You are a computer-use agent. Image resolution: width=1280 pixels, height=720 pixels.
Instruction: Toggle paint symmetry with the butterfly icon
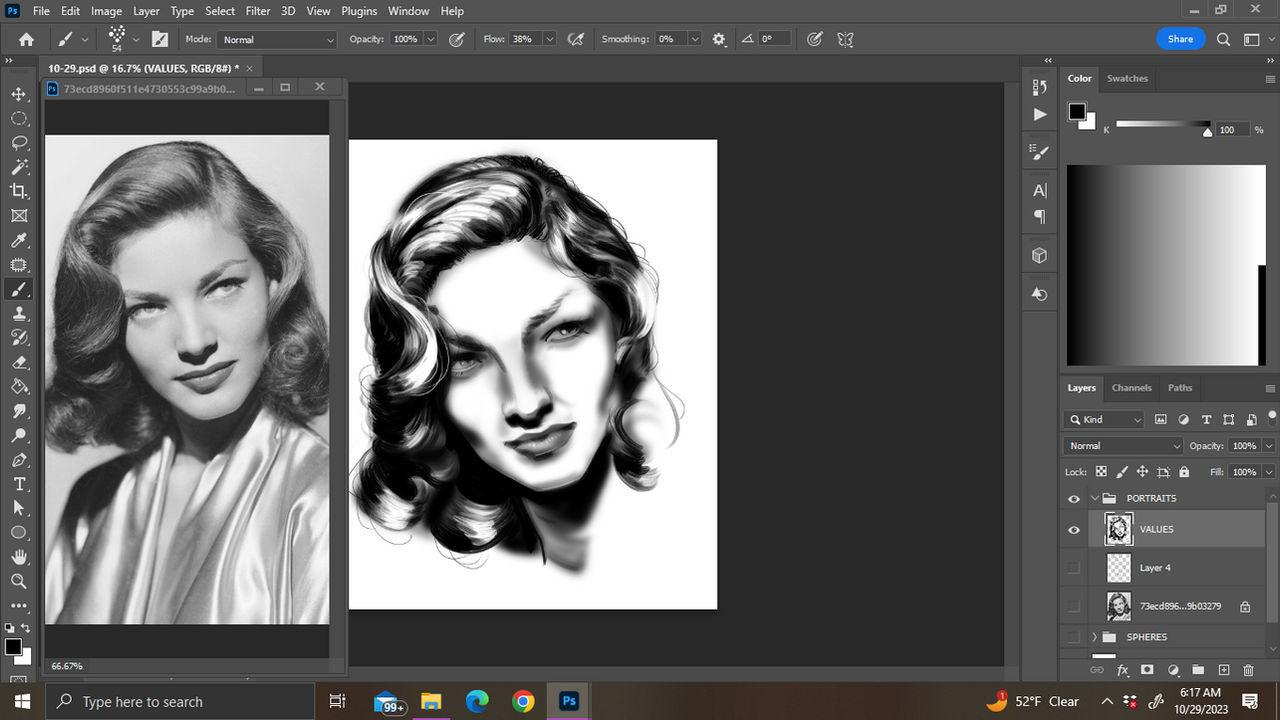tap(845, 39)
